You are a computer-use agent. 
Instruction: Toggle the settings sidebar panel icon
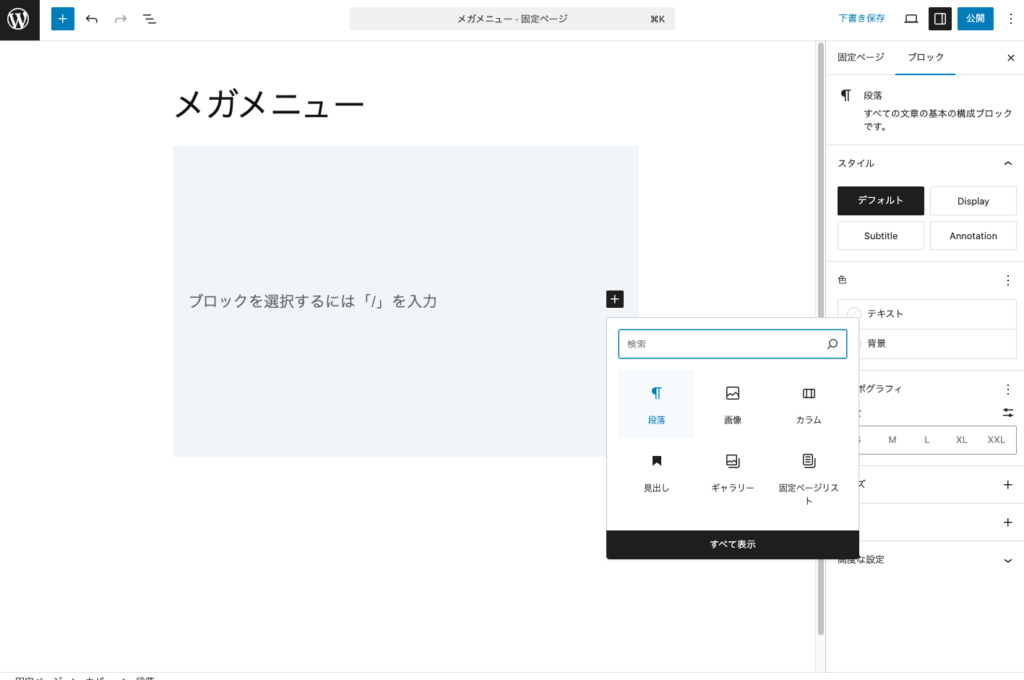(940, 18)
